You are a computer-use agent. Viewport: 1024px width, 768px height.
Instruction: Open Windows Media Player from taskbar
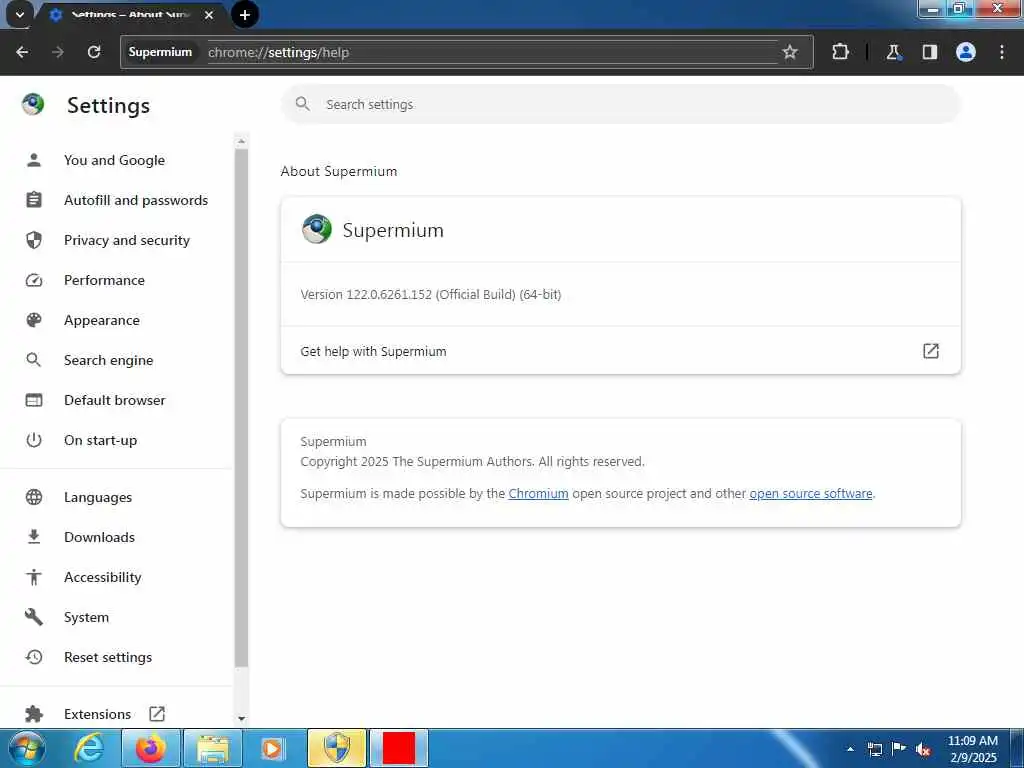coord(272,748)
